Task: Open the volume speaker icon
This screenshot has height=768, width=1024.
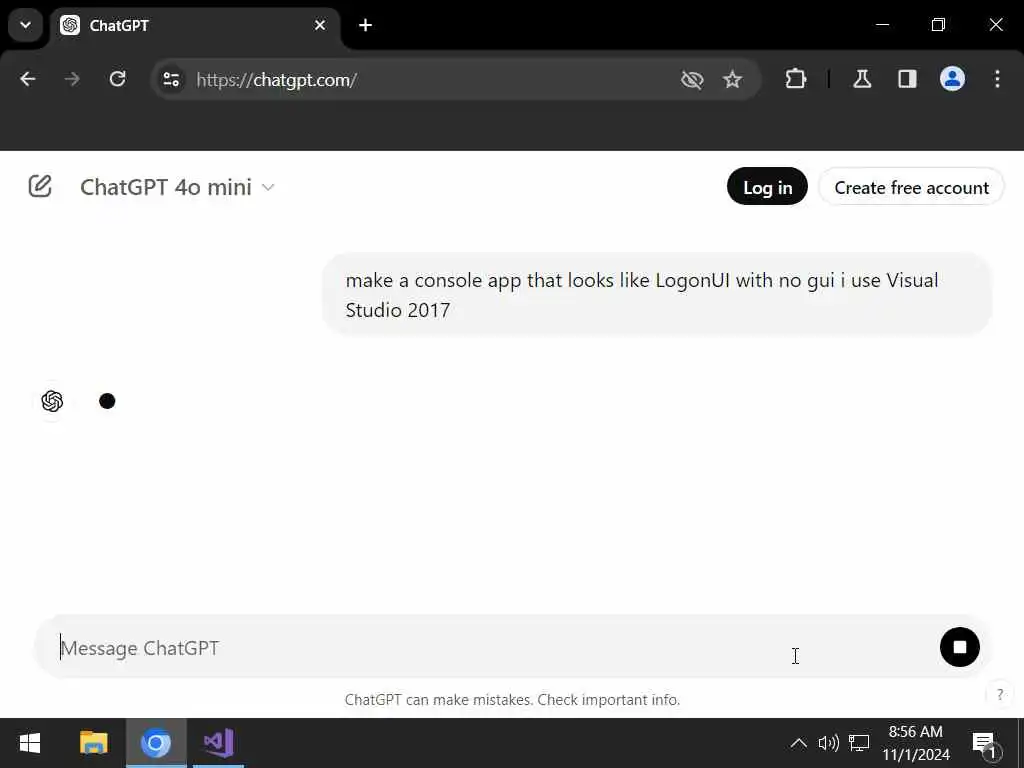Action: pyautogui.click(x=828, y=743)
